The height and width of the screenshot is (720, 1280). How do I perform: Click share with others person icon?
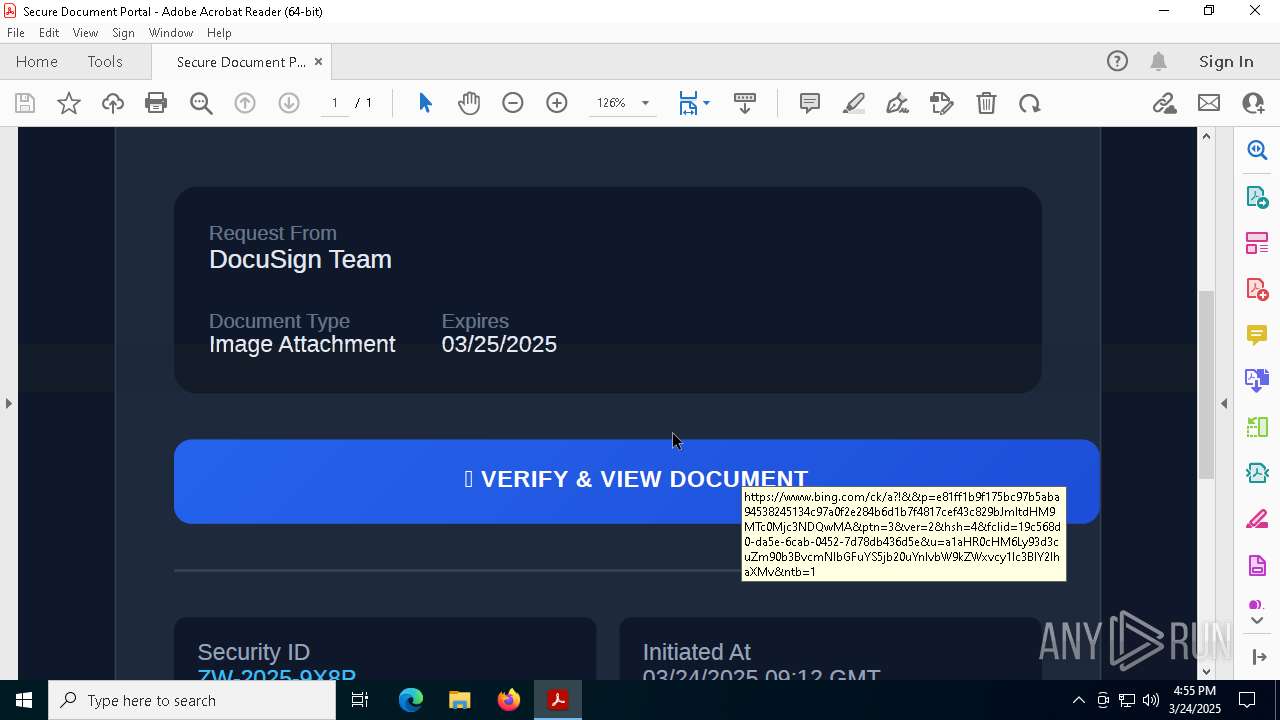coord(1253,103)
